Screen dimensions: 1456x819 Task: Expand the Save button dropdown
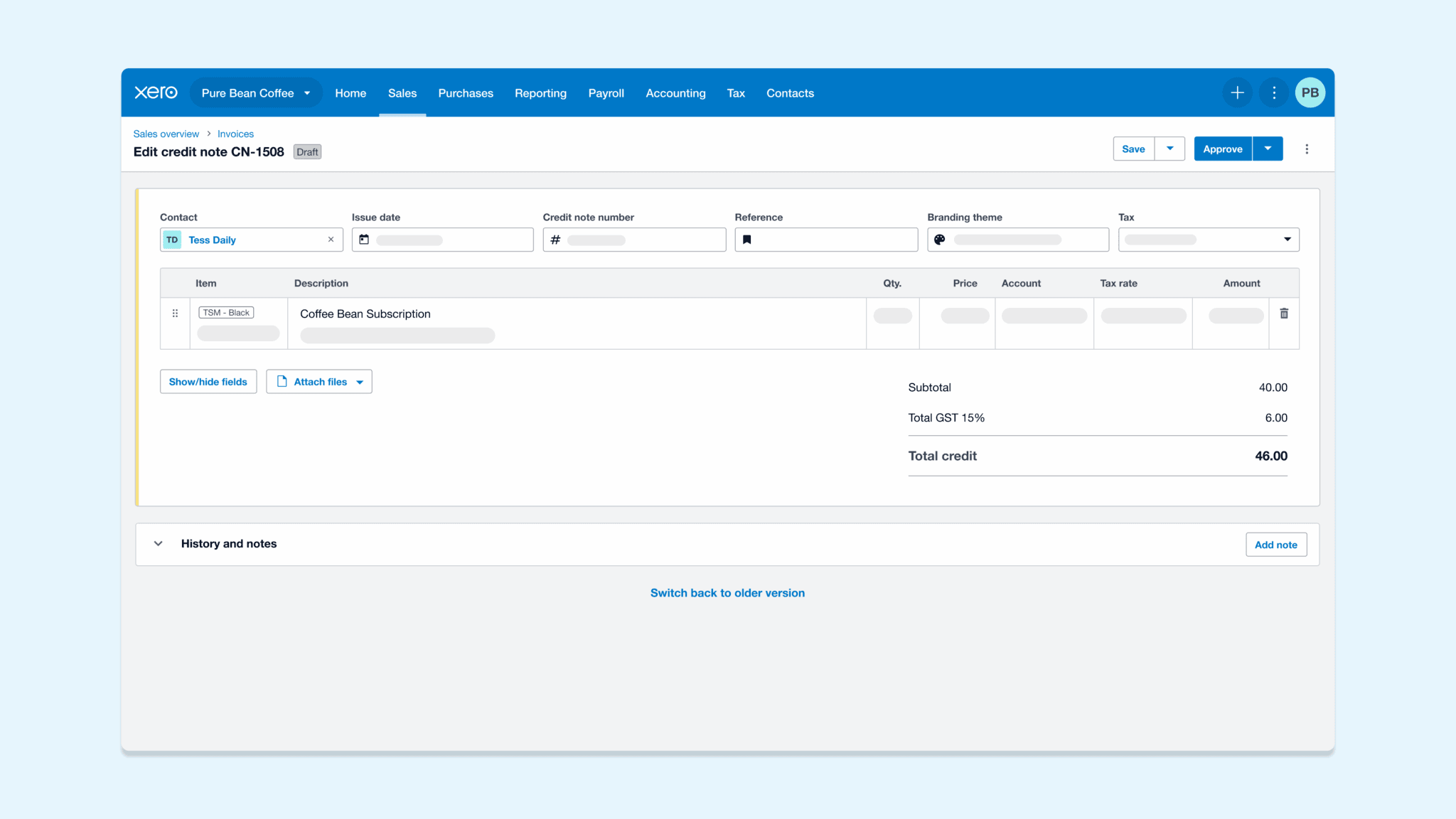click(1169, 149)
